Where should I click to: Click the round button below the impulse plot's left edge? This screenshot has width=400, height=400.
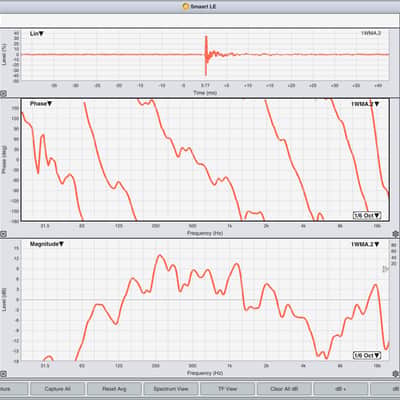tap(3, 94)
